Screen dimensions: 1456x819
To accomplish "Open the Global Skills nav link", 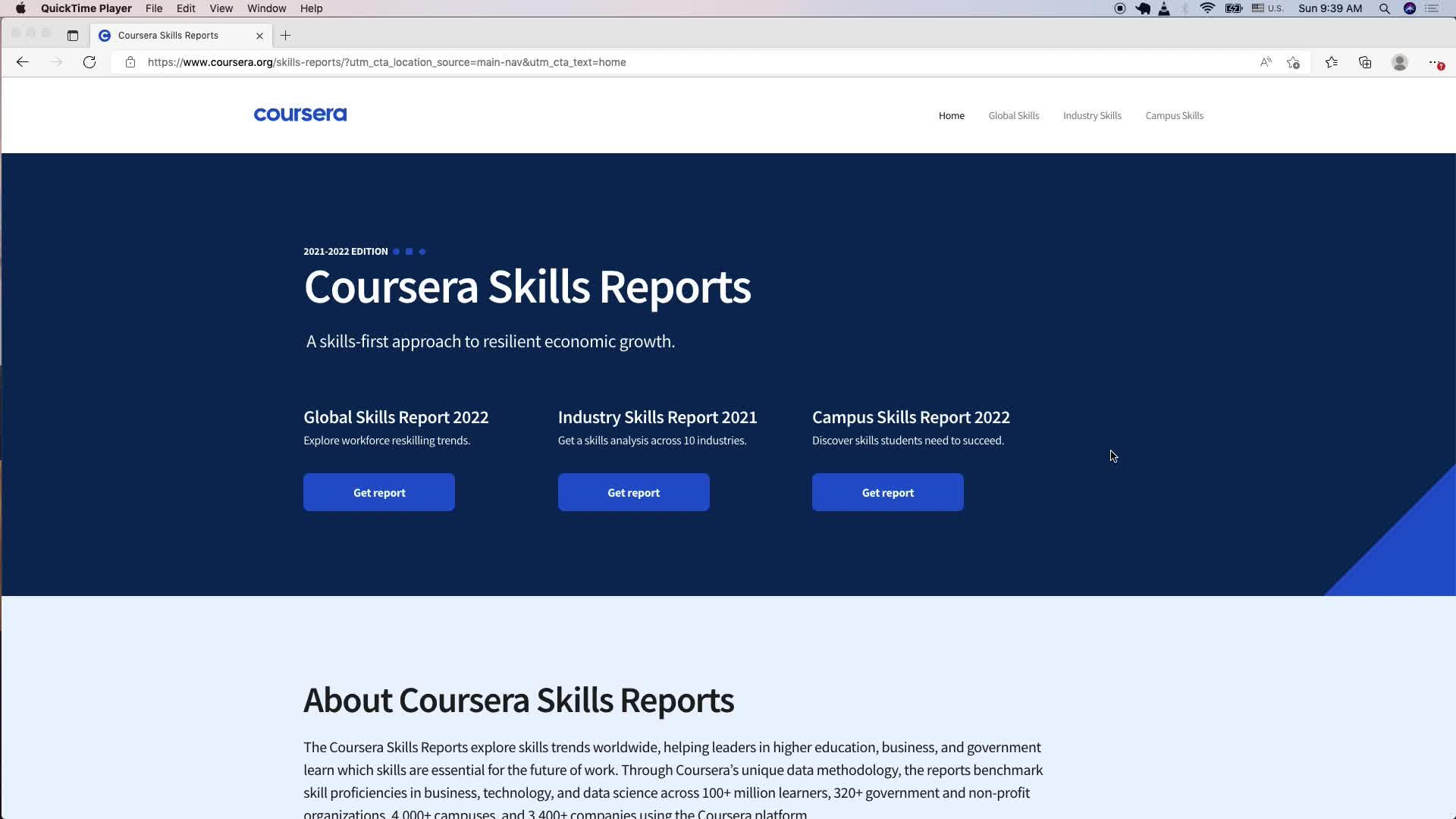I will [x=1013, y=115].
